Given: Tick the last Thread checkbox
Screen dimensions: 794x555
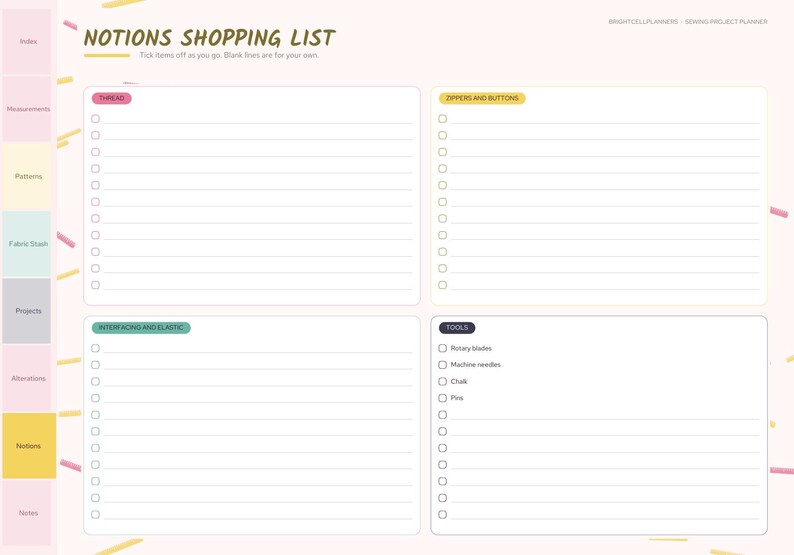Looking at the screenshot, I should pyautogui.click(x=95, y=285).
